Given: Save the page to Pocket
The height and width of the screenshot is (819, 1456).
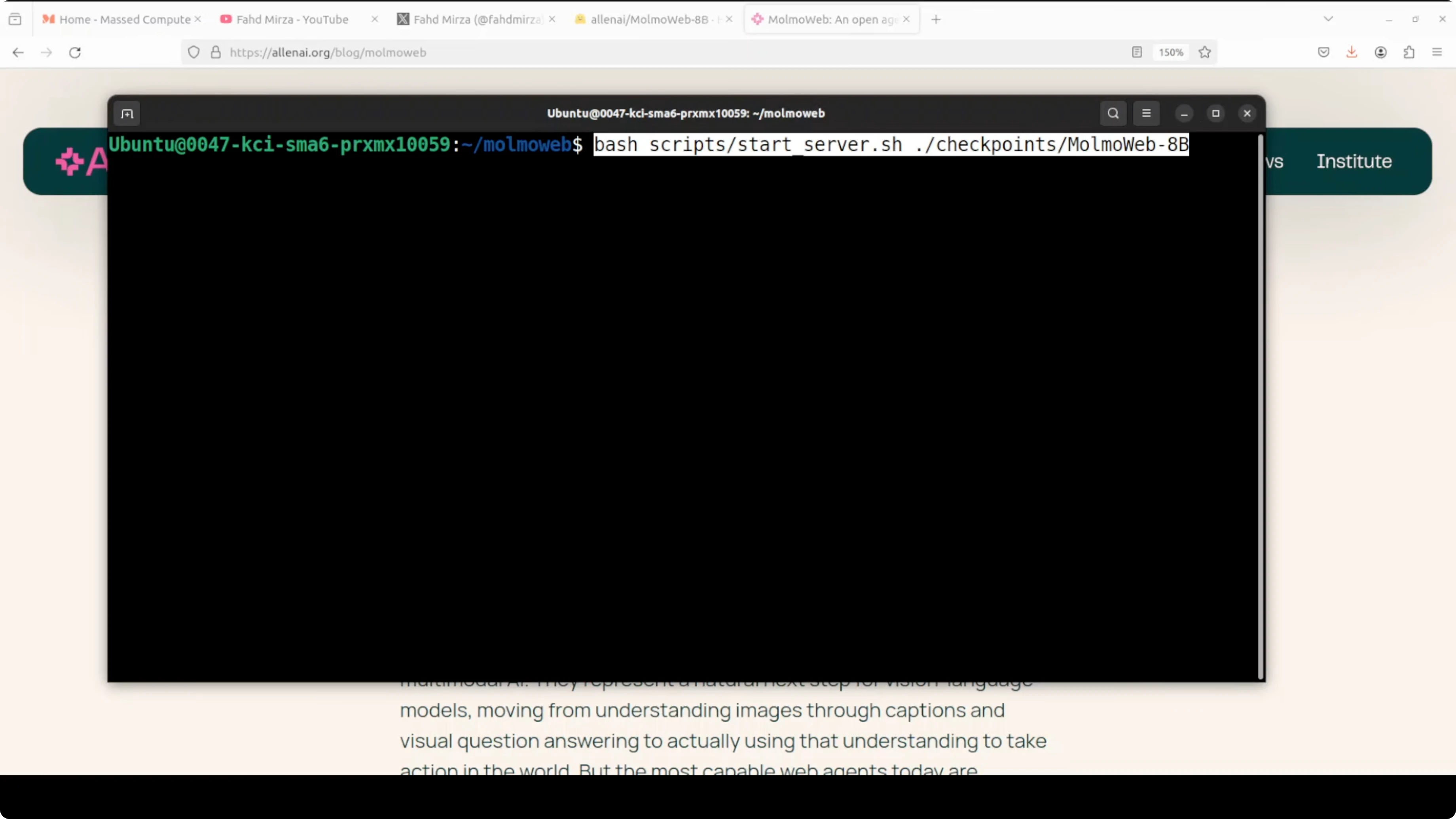Looking at the screenshot, I should point(1323,53).
